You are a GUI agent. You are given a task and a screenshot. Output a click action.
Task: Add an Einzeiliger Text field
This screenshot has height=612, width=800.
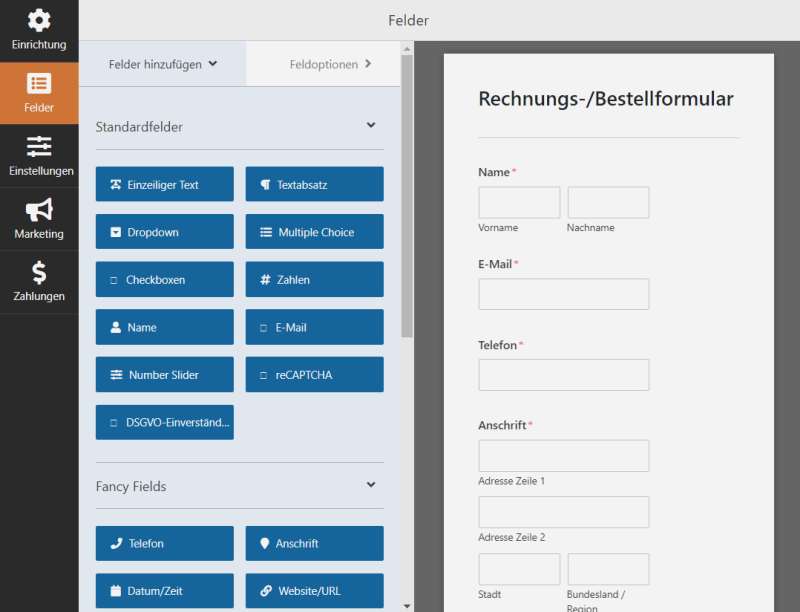[x=165, y=184]
